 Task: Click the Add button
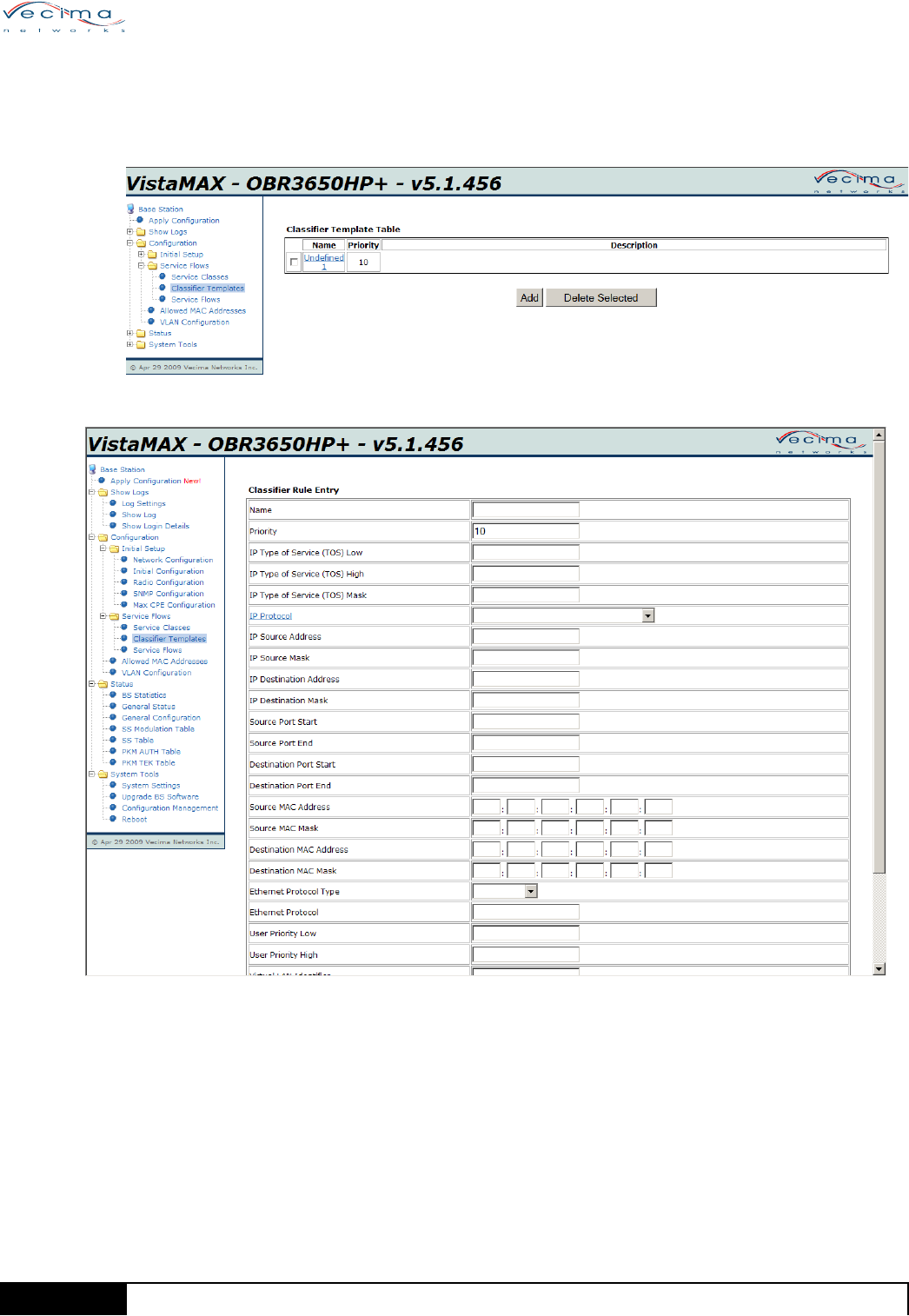[529, 298]
